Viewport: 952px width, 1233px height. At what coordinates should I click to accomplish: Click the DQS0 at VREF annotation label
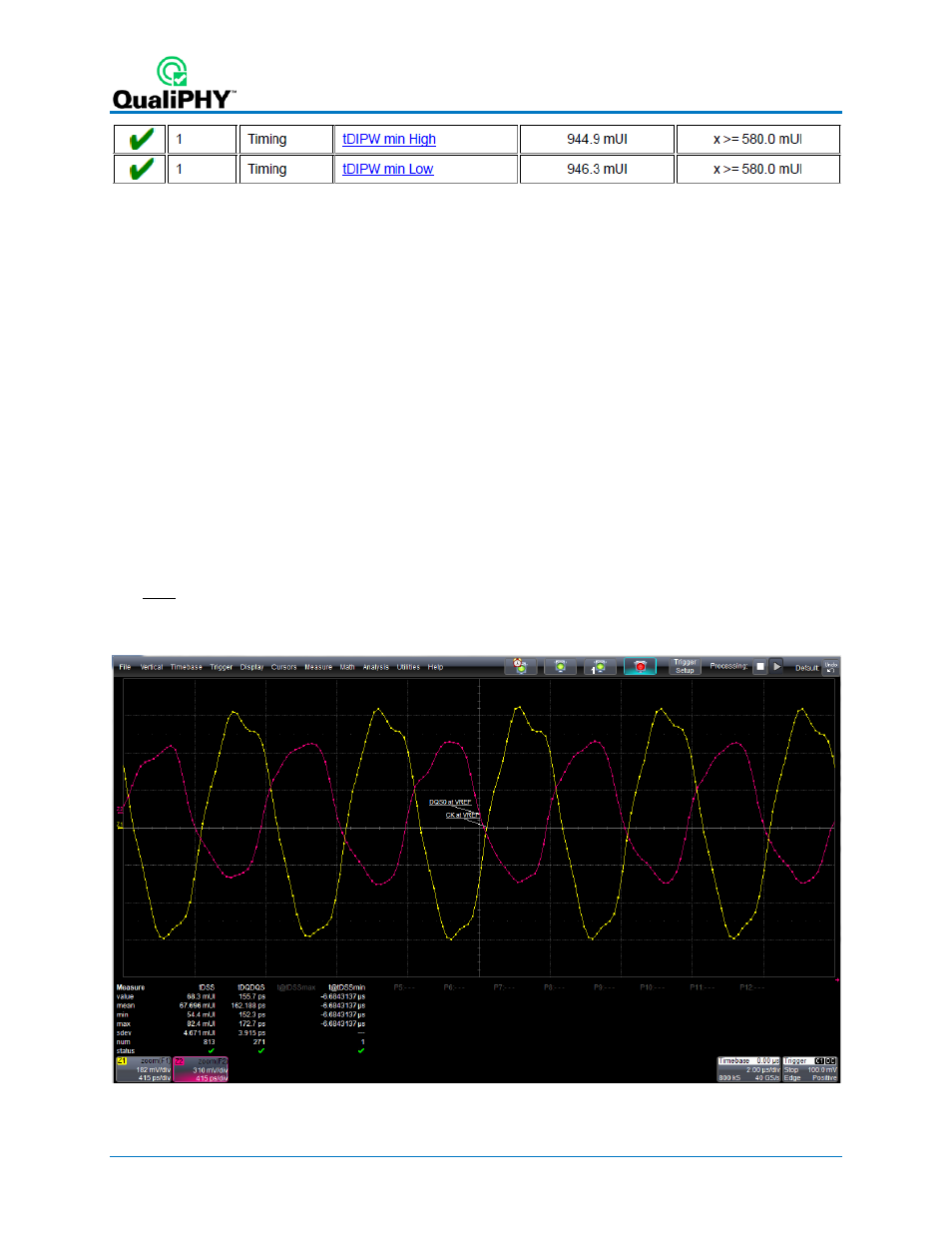click(x=450, y=803)
